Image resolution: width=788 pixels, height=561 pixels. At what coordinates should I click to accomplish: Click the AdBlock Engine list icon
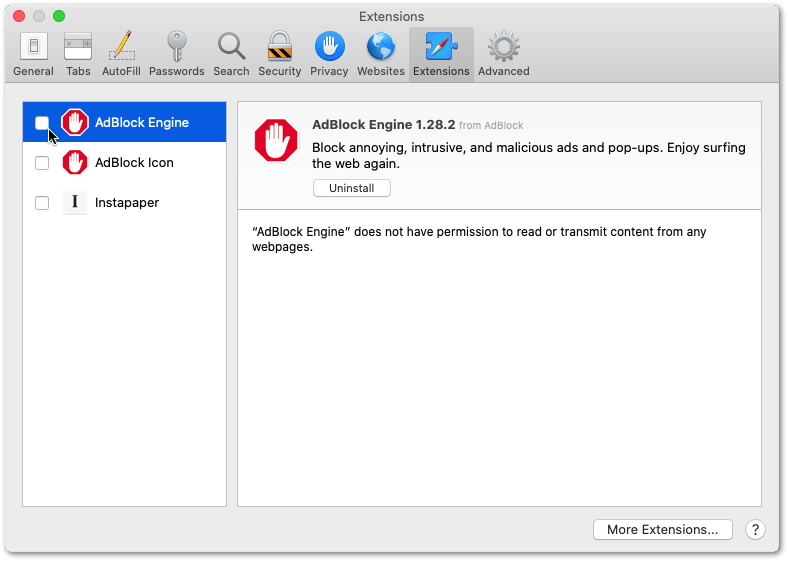(x=75, y=122)
